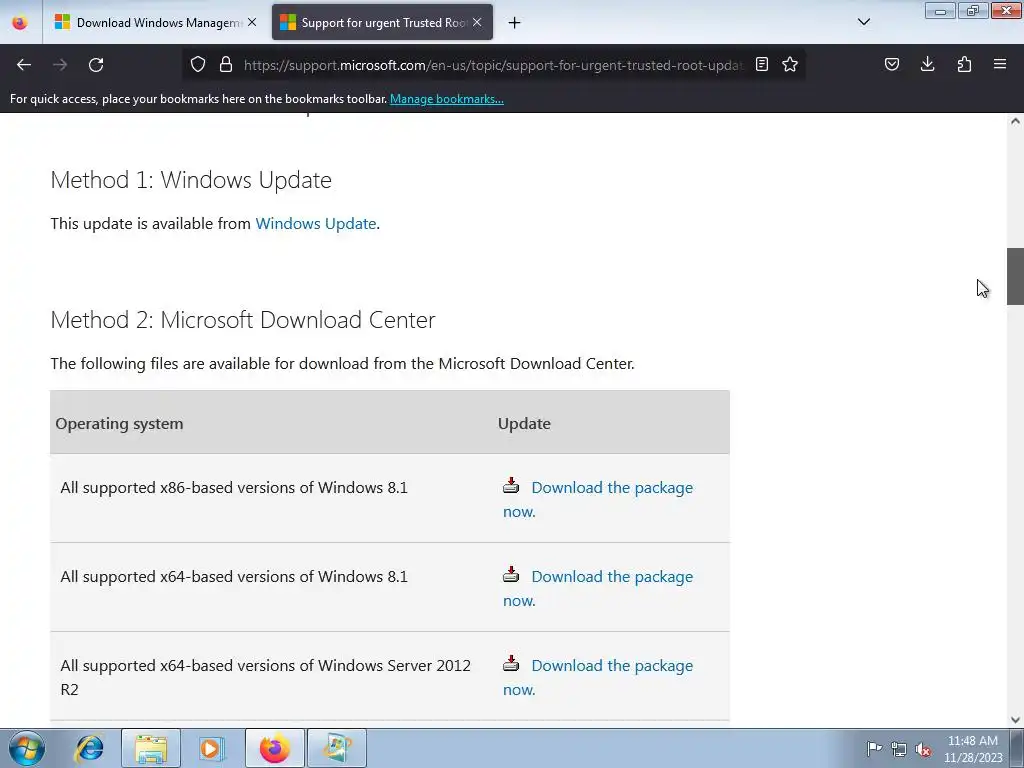
Task: Save page to Pocket
Action: (x=891, y=64)
